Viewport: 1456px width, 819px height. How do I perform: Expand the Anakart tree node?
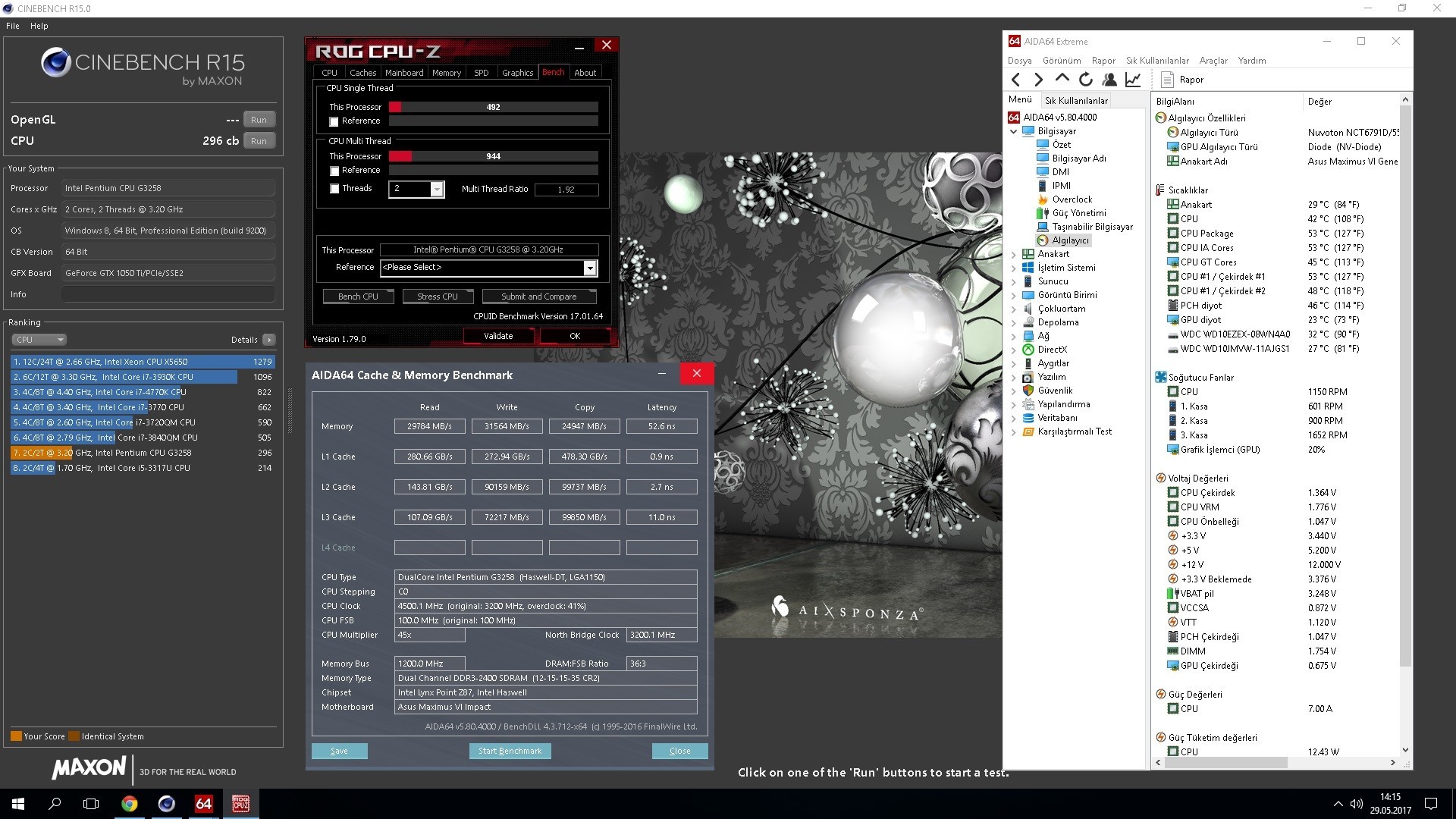[1014, 254]
